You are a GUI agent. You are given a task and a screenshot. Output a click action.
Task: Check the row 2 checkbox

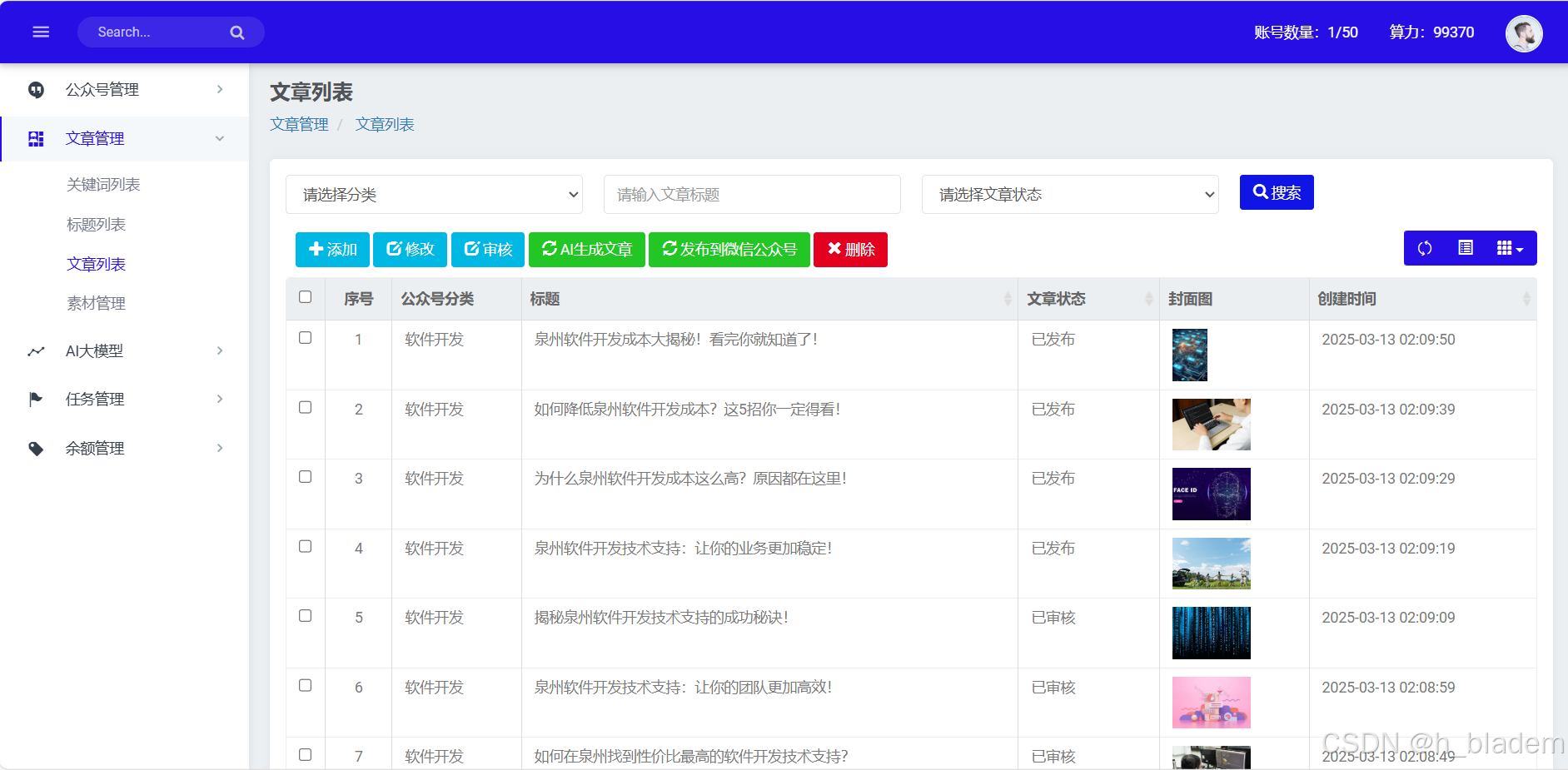(306, 408)
